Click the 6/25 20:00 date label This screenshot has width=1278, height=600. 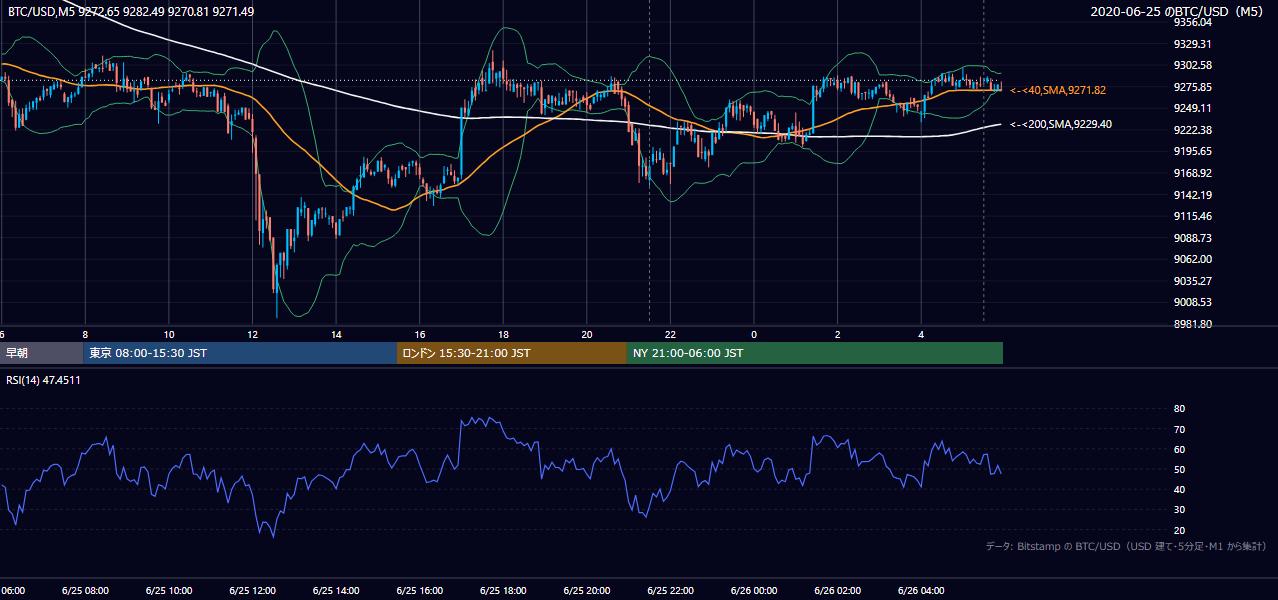(586, 591)
